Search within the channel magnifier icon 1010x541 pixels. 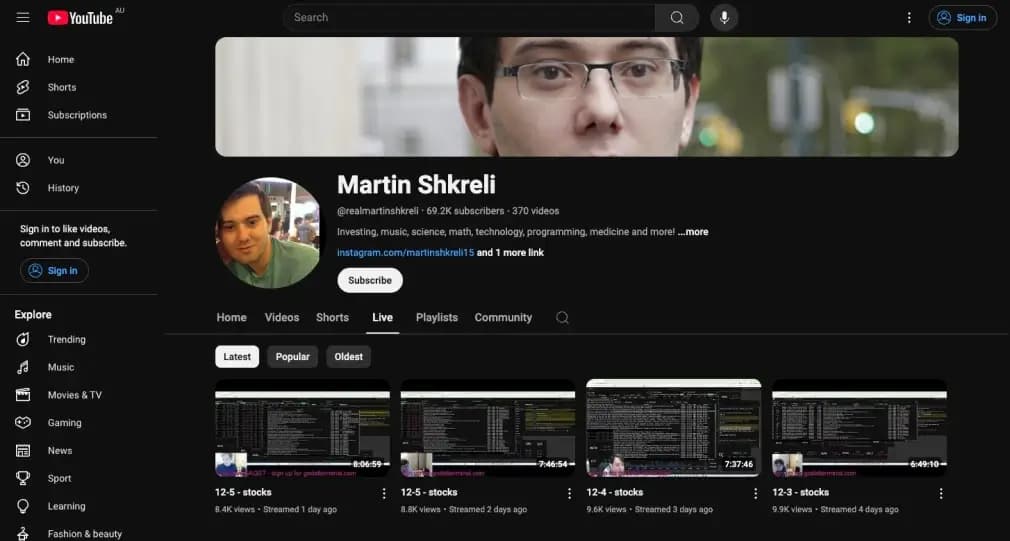(x=562, y=318)
